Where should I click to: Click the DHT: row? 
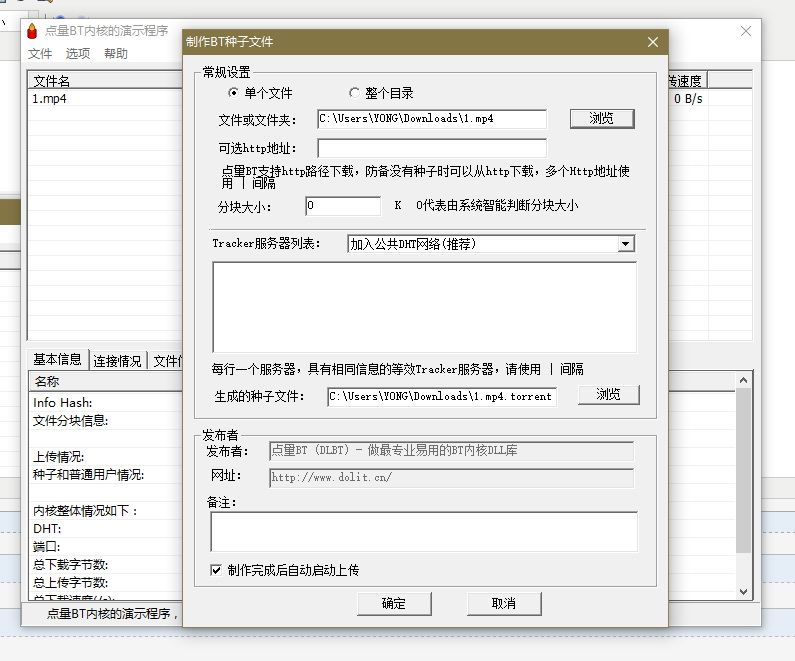[x=105, y=529]
